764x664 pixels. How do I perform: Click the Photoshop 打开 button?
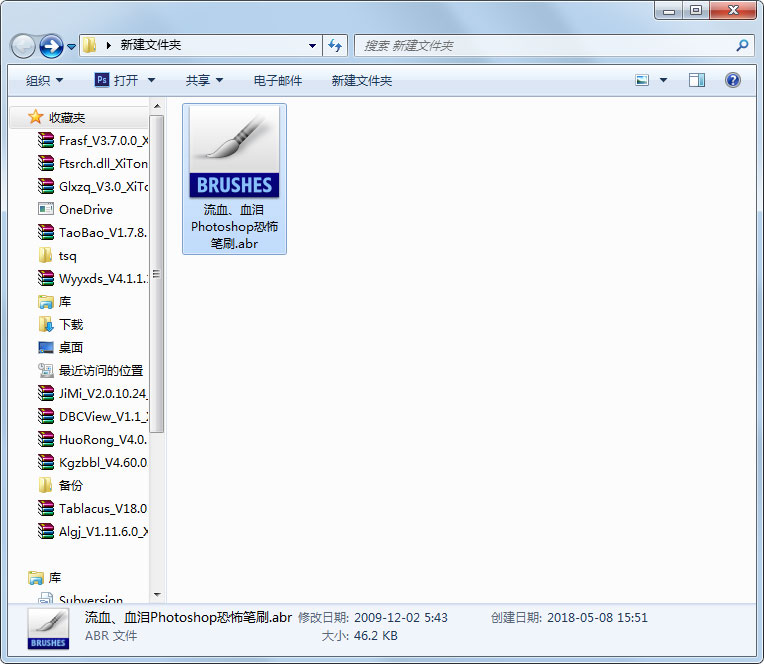coord(116,80)
